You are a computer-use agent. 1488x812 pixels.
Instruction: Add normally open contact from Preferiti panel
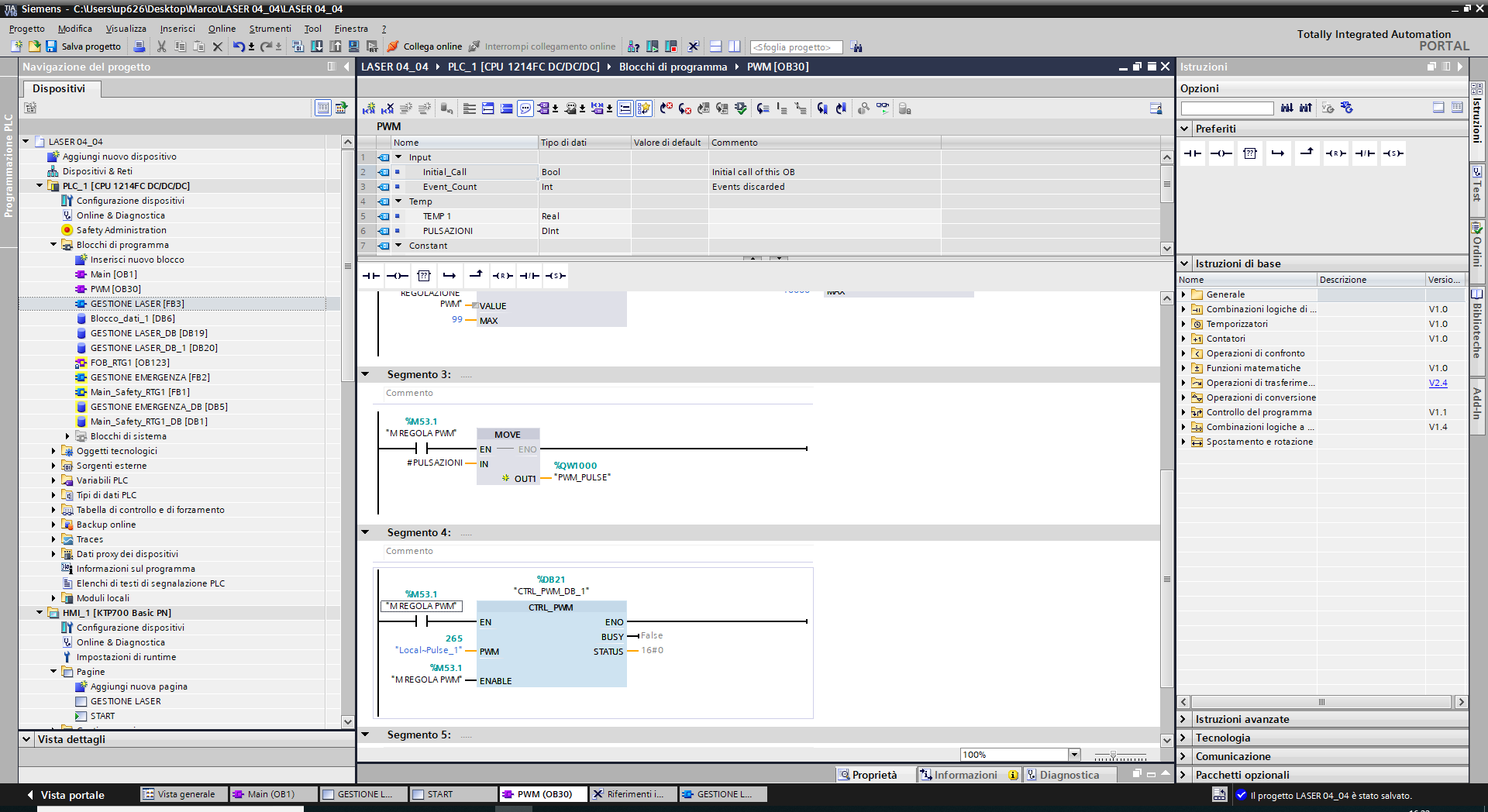coord(1193,153)
